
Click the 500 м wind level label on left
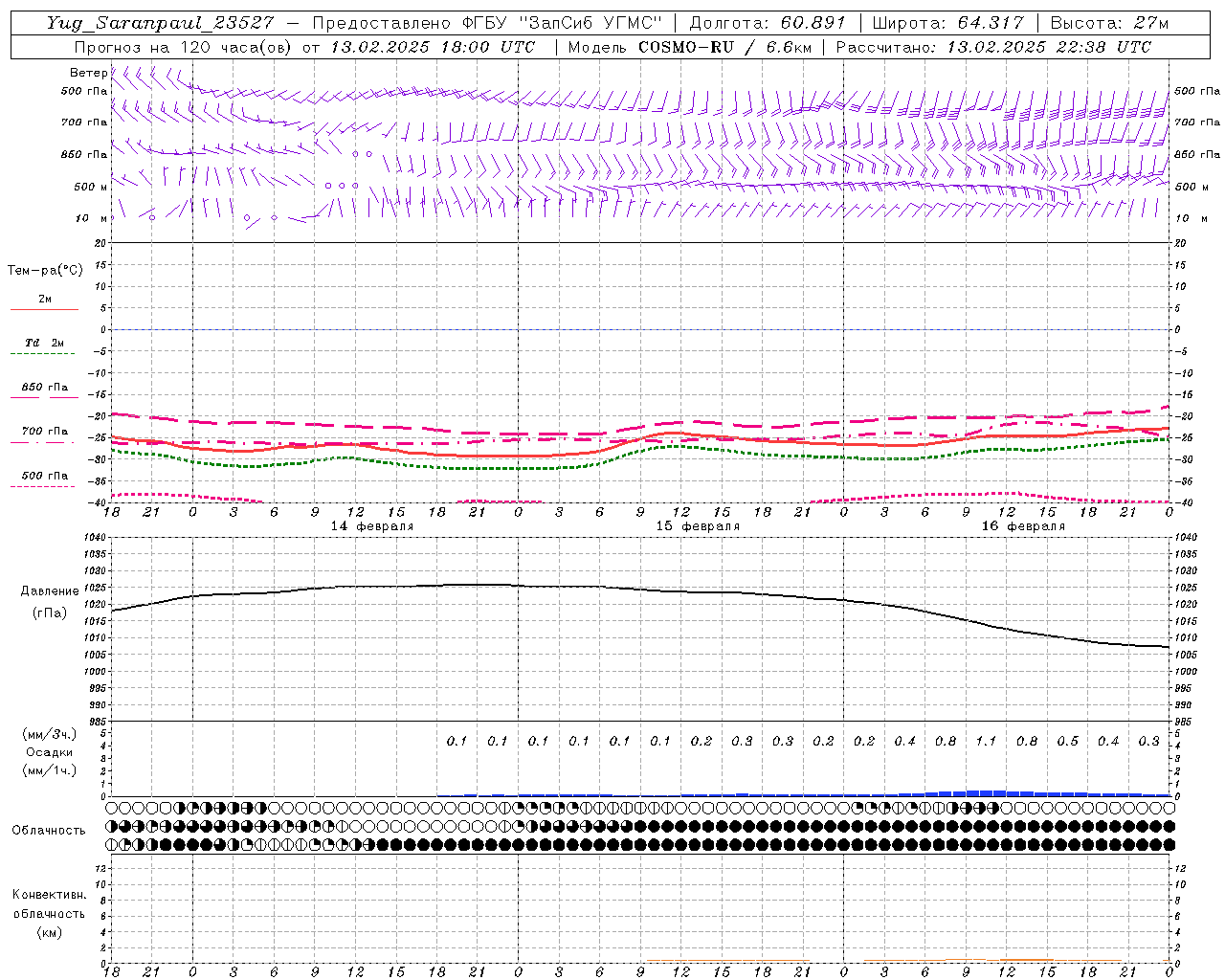pos(91,187)
